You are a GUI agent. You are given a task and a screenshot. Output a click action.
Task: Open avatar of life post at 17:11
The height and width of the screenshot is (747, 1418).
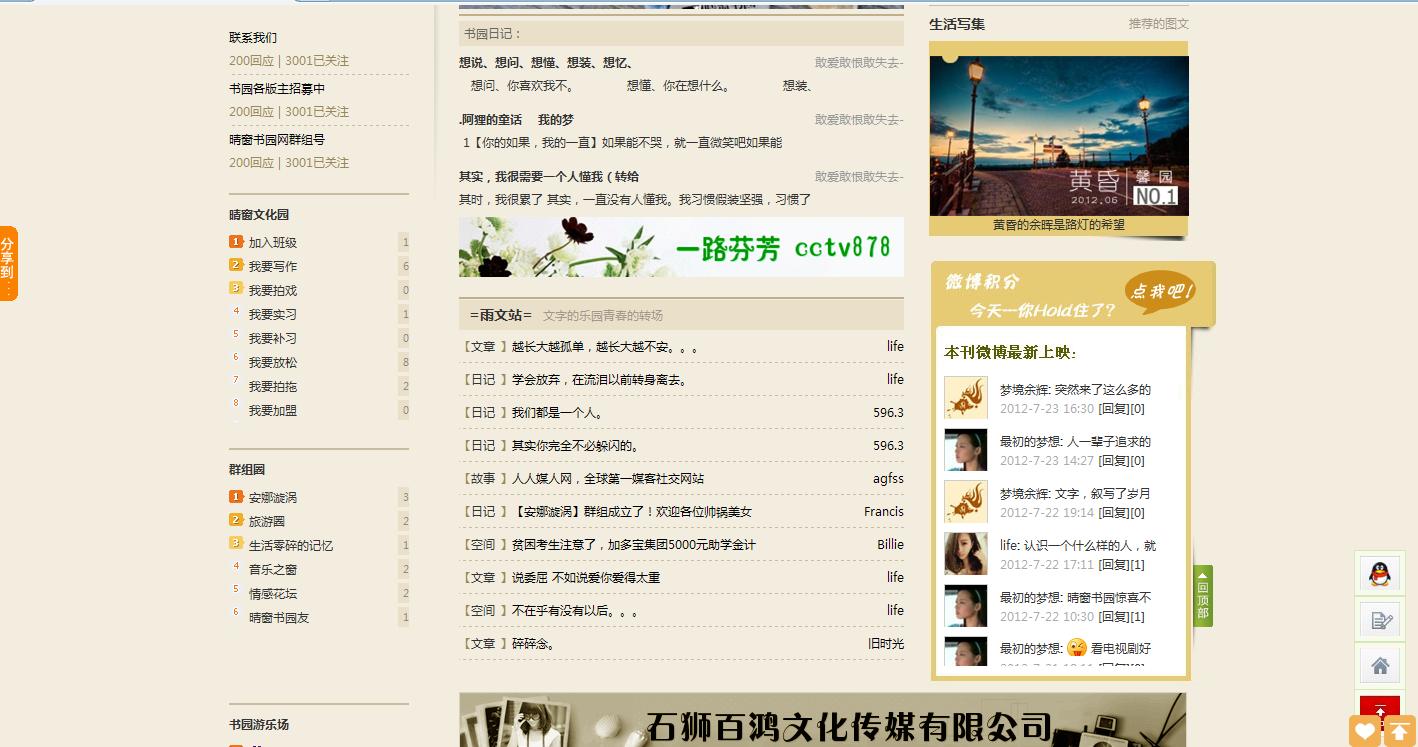point(966,554)
